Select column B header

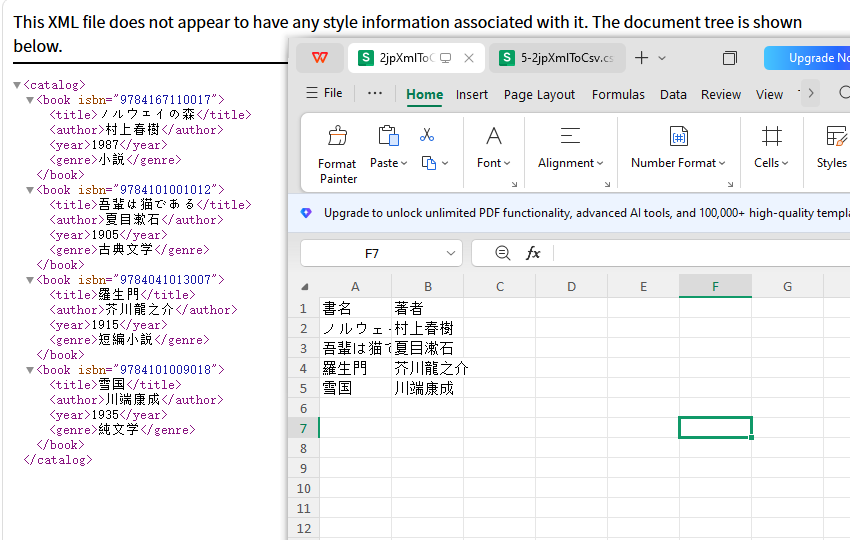[428, 286]
